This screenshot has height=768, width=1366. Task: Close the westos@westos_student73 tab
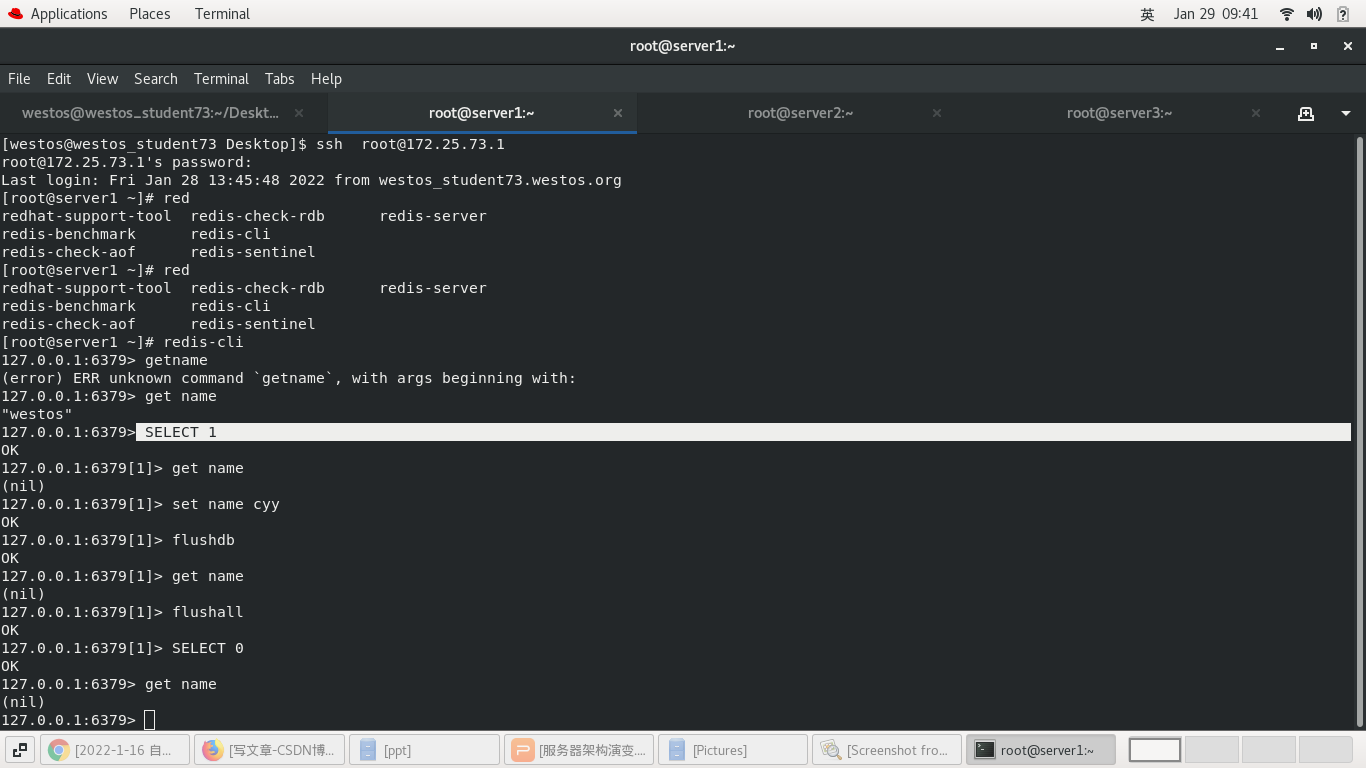(x=299, y=113)
